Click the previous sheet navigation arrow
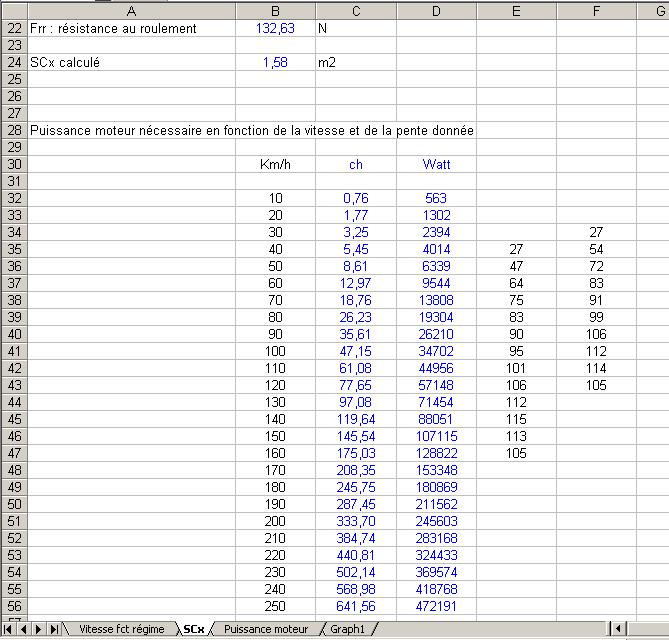 (x=24, y=630)
